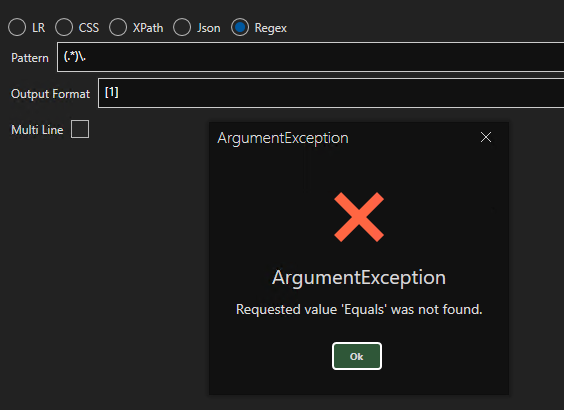Click the XPath label text
The width and height of the screenshot is (564, 410).
(148, 28)
